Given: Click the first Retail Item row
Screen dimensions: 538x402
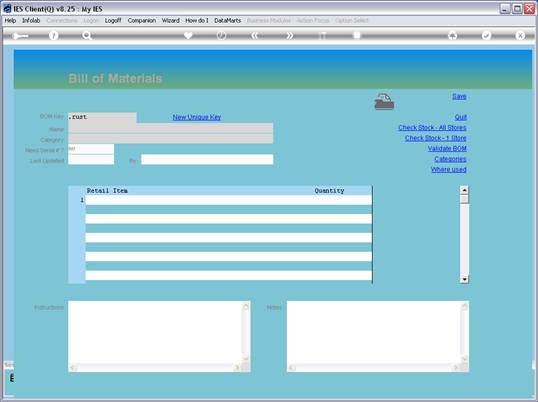Looking at the screenshot, I should click(229, 200).
